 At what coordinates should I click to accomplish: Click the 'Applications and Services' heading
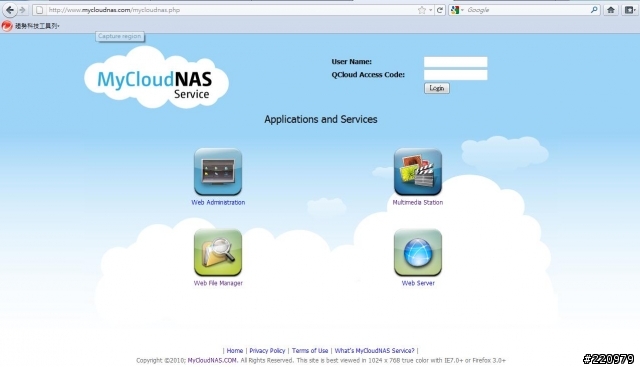[x=321, y=119]
